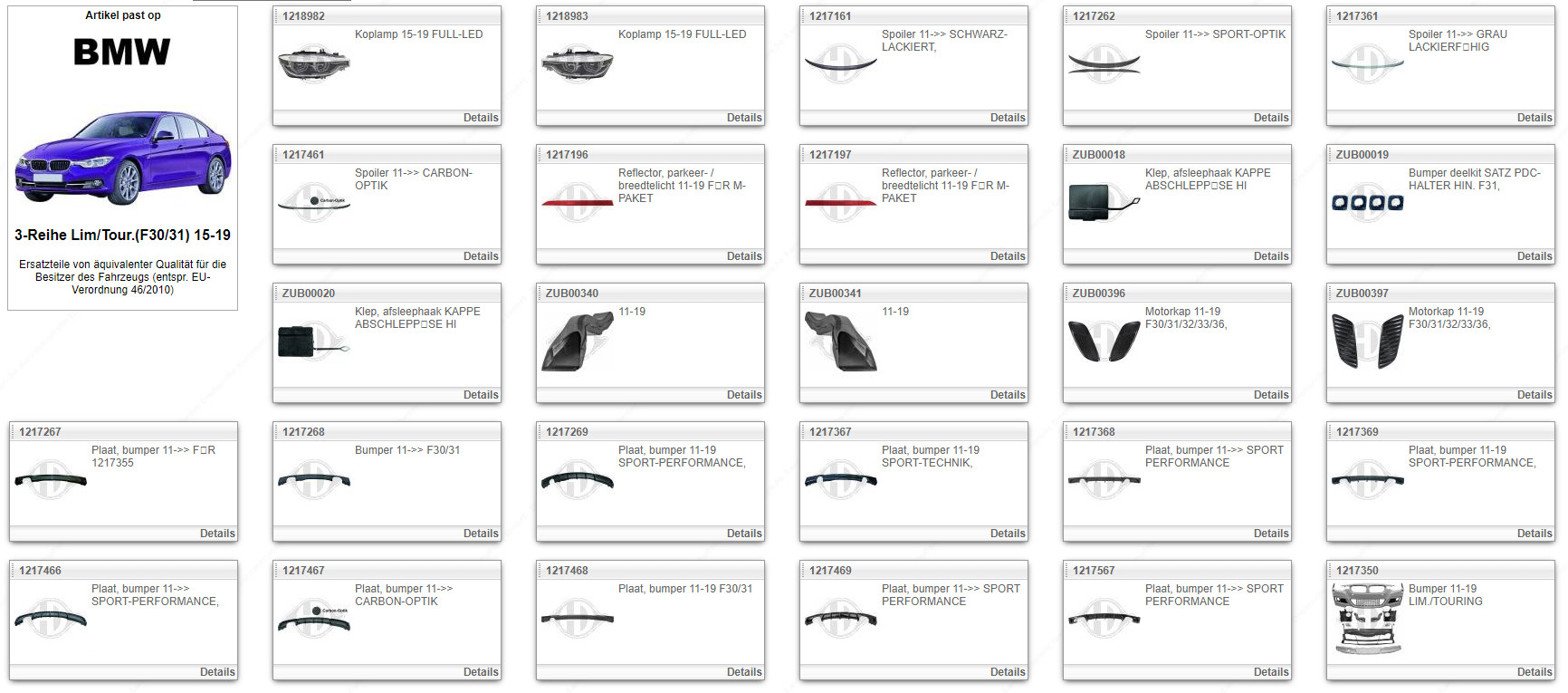Click black spoiler image of 1217161
This screenshot has width=1568, height=693.
tap(840, 63)
